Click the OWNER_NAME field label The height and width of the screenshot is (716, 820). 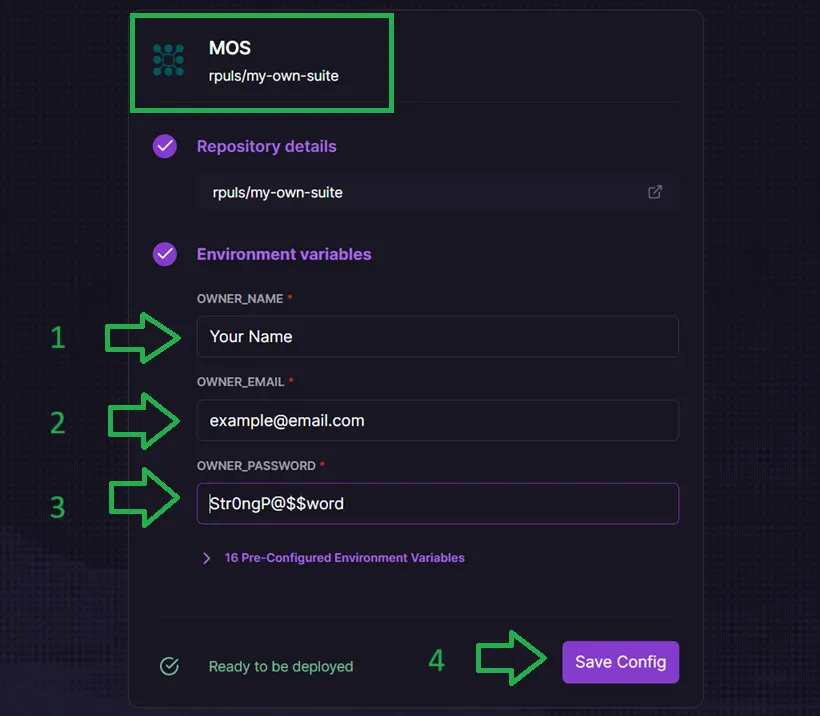(x=241, y=299)
